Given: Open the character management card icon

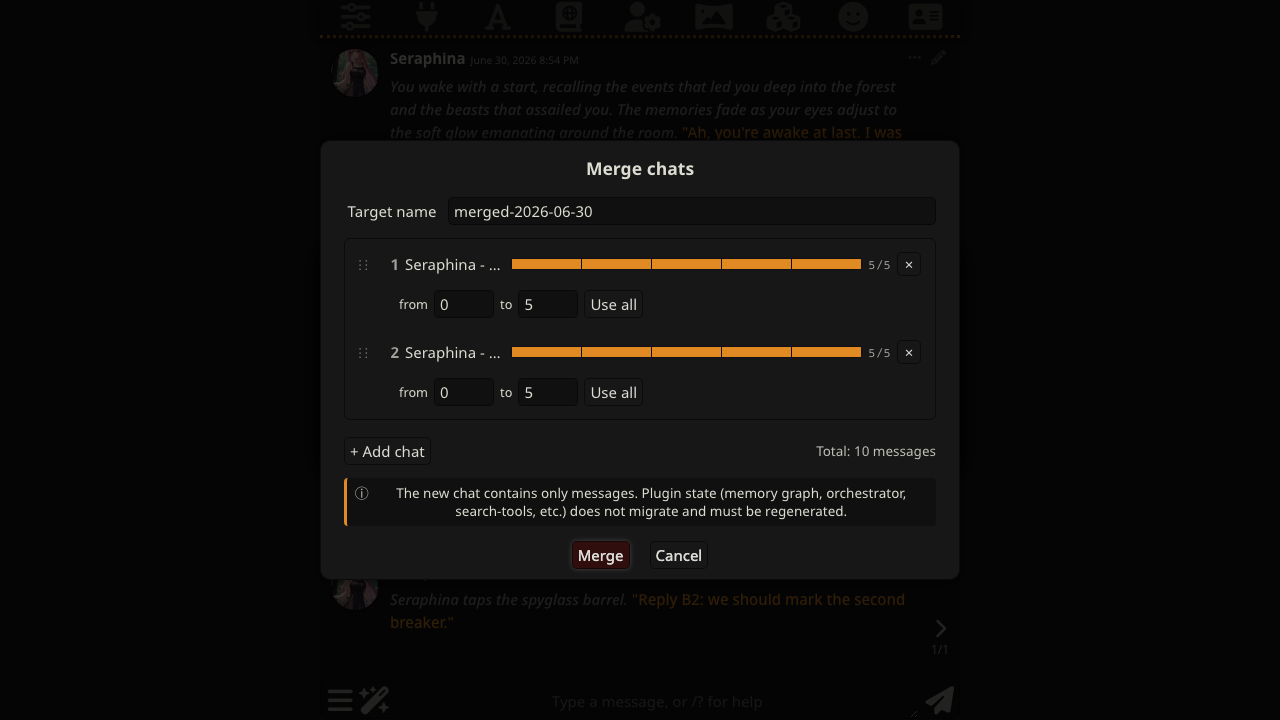Looking at the screenshot, I should pyautogui.click(x=925, y=16).
